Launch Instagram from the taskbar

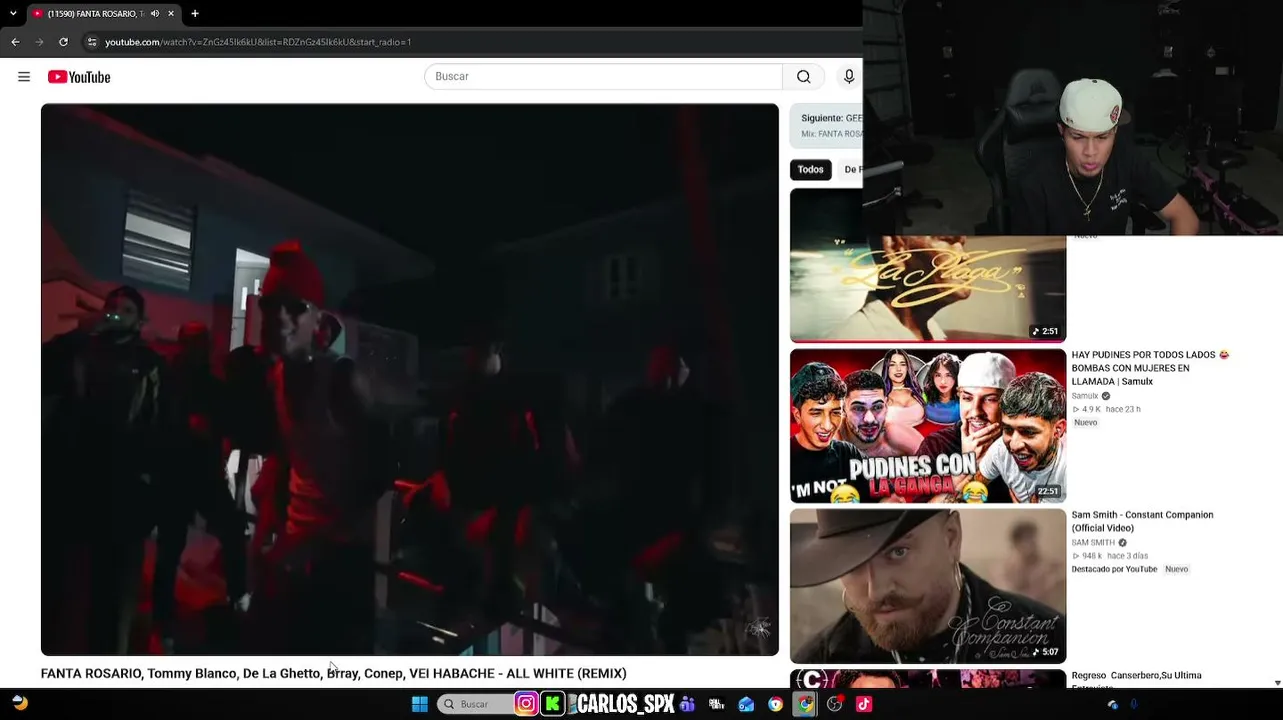[526, 704]
